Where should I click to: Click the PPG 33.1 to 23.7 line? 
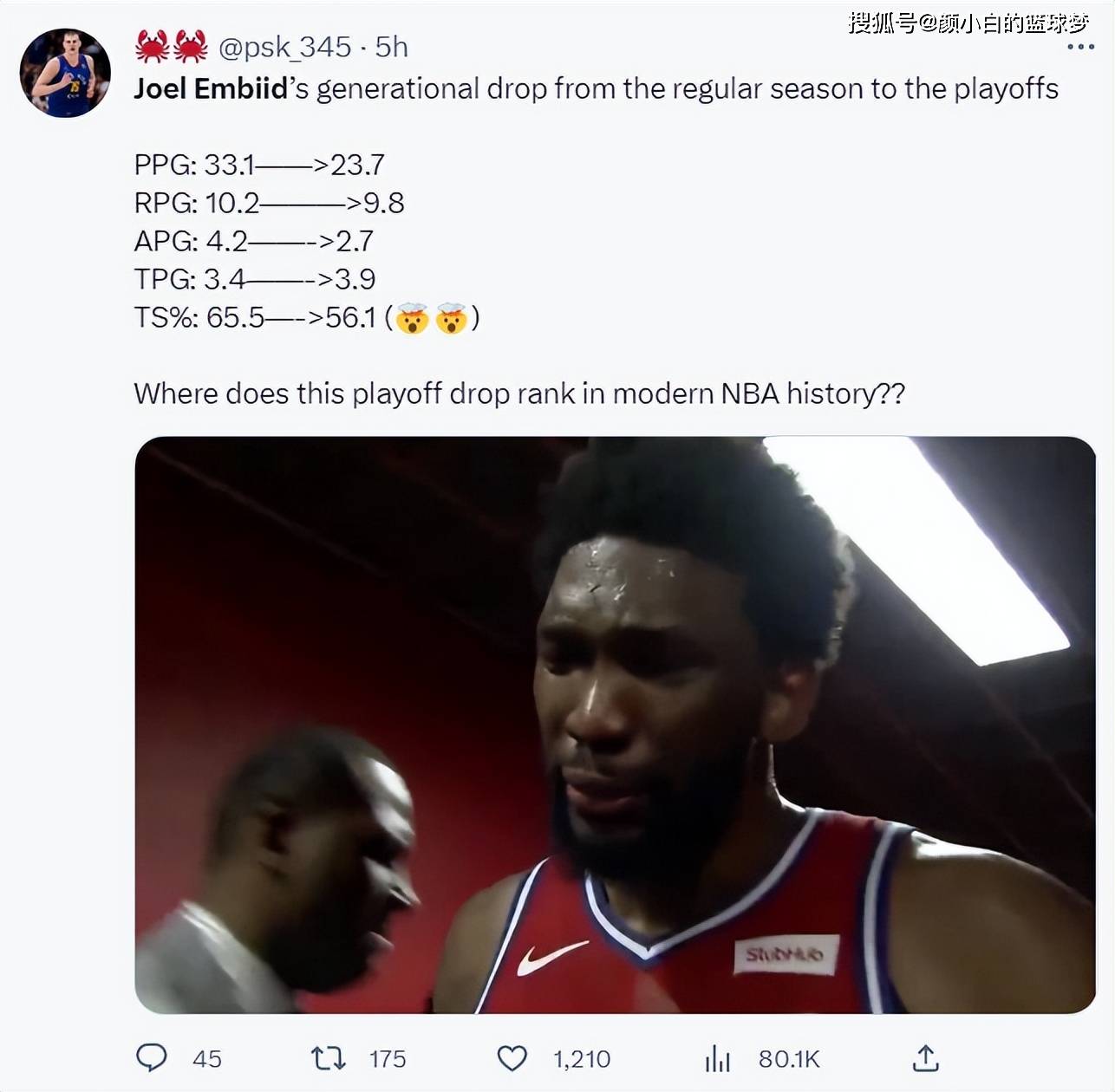(x=259, y=165)
